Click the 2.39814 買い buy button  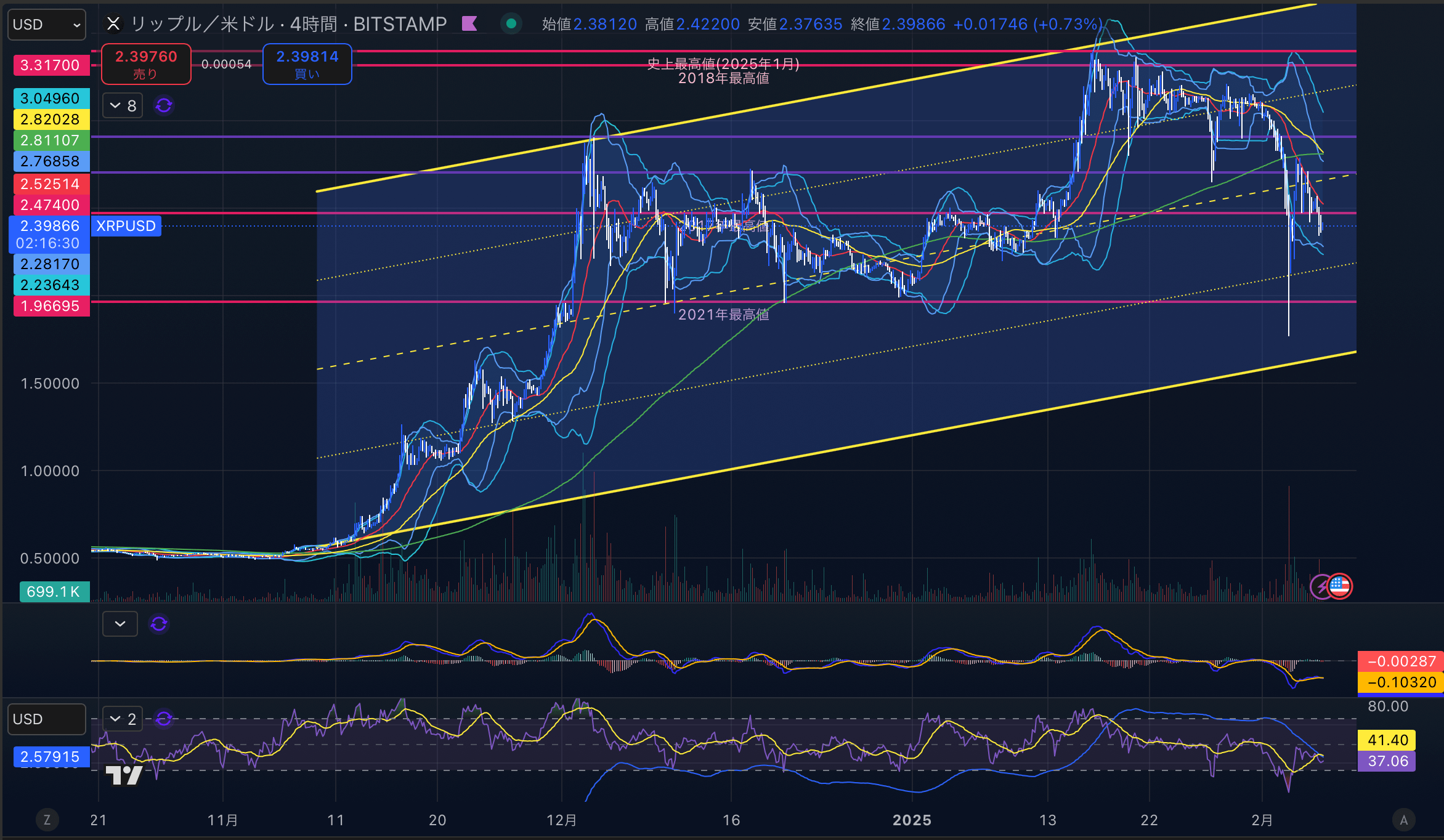coord(307,64)
